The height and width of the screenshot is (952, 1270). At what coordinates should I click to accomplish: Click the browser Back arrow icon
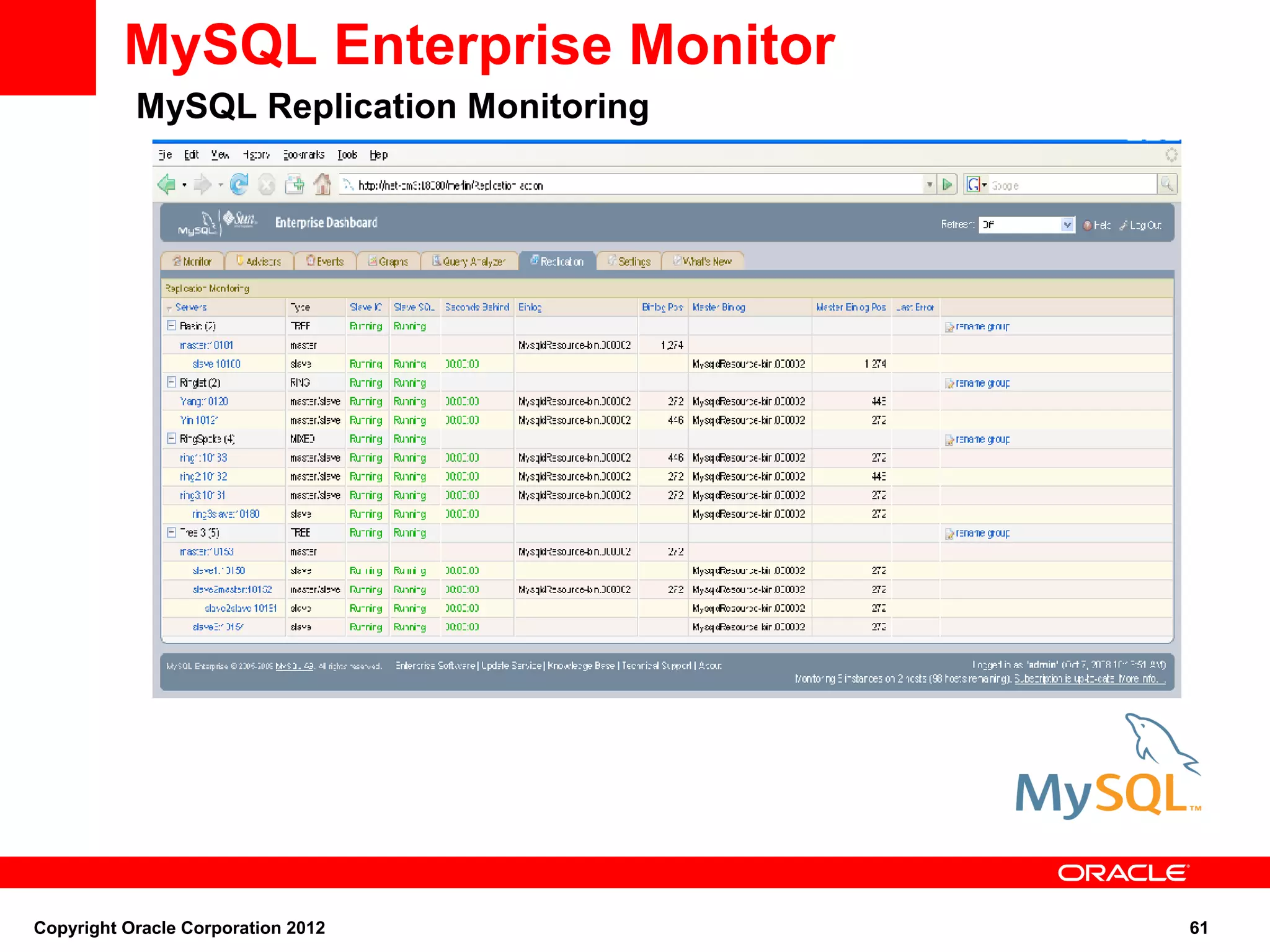166,185
